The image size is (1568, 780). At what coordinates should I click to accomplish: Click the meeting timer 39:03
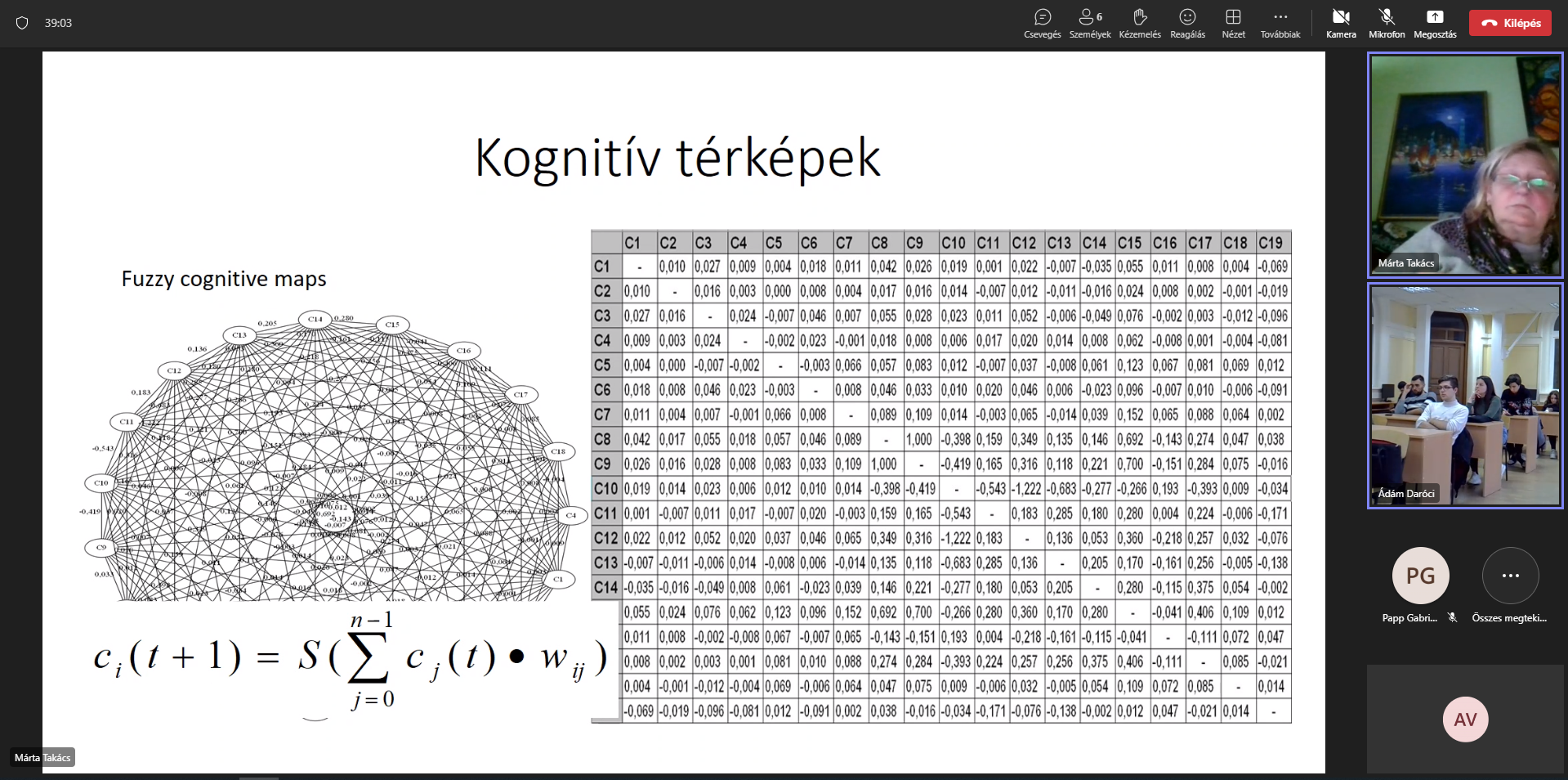click(58, 23)
